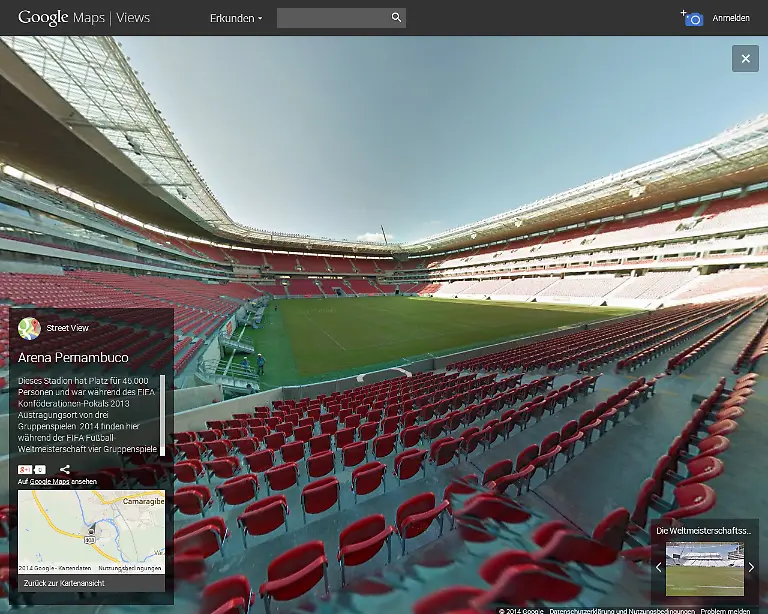Click the Street View maps pin icon
Screen dimensions: 768x614
(30, 328)
